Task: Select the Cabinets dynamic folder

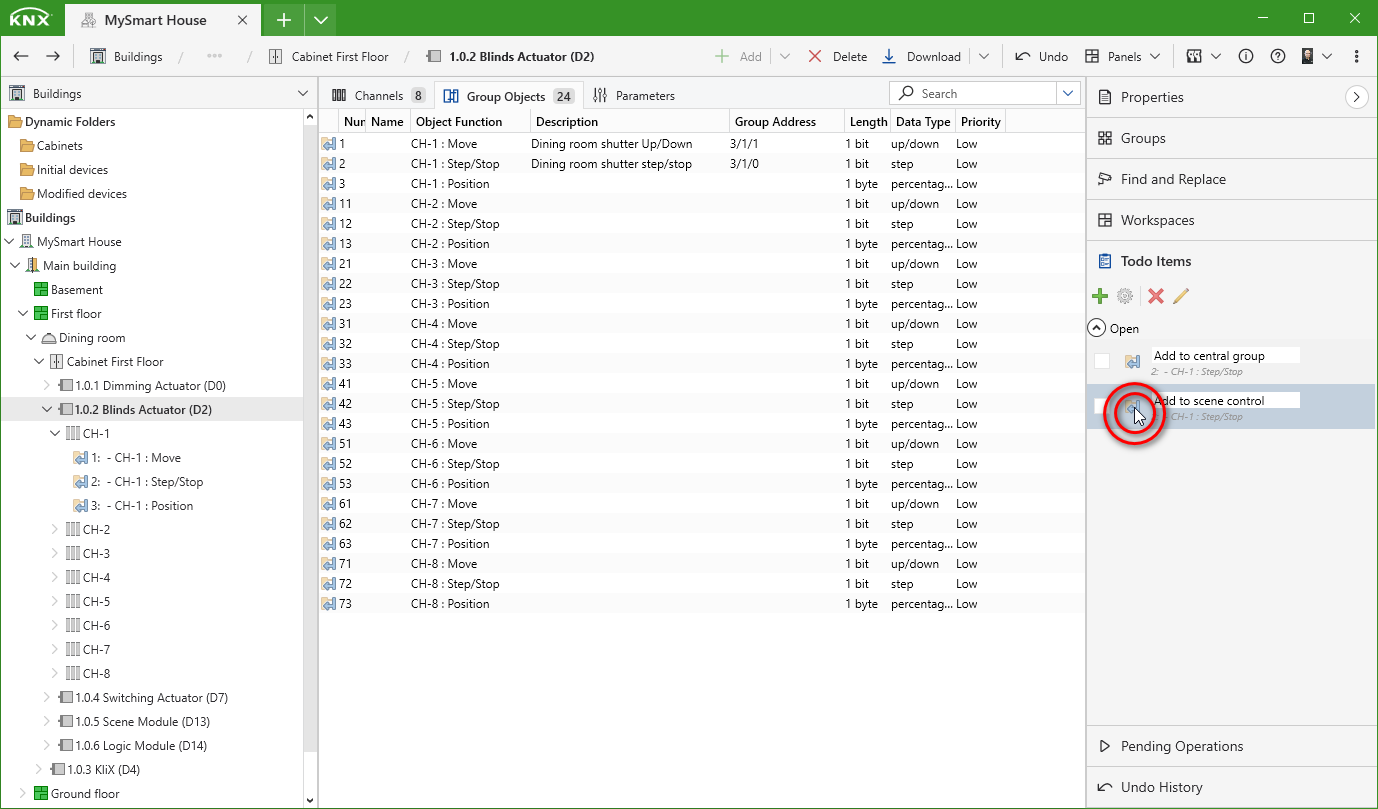Action: (52, 146)
